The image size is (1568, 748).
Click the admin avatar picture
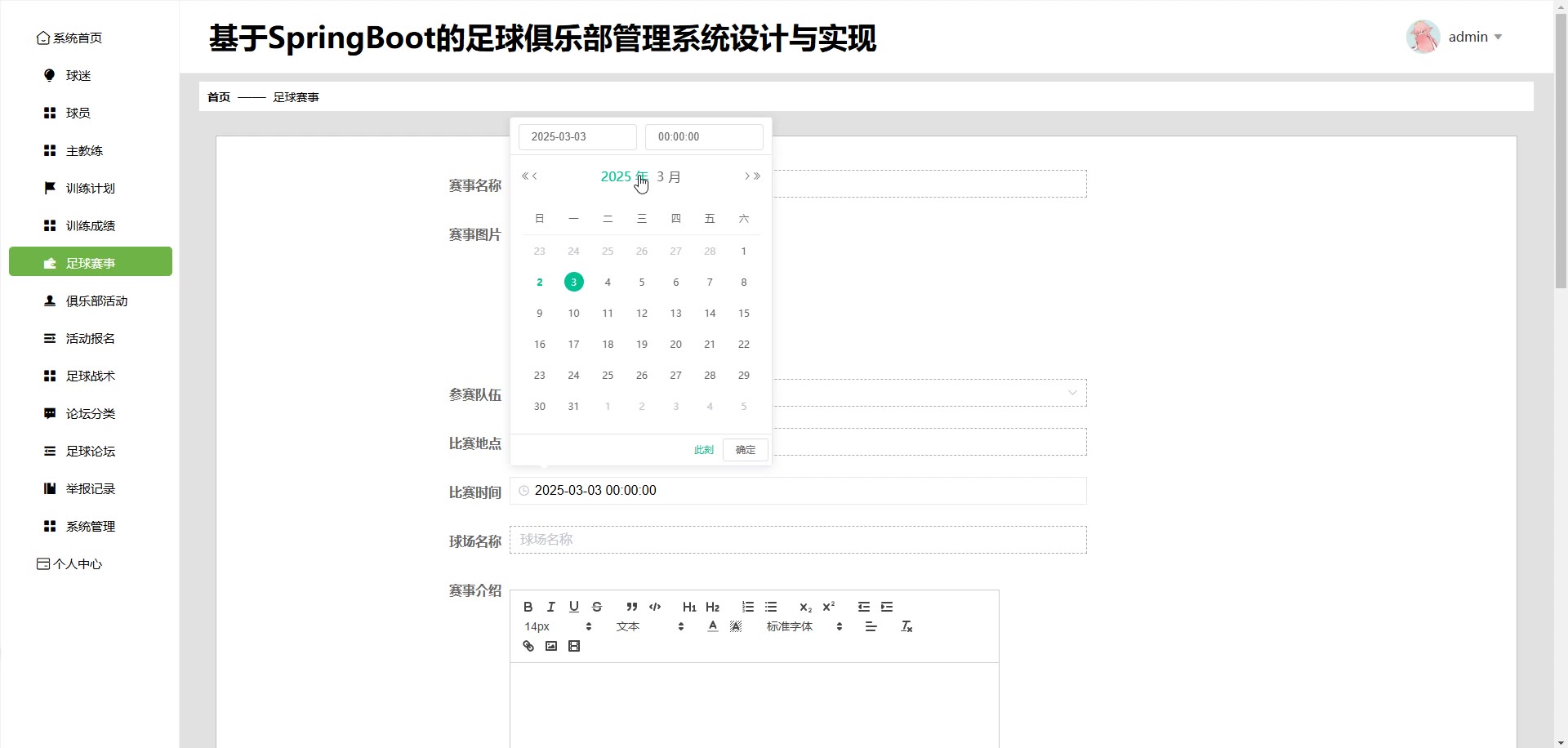1423,37
